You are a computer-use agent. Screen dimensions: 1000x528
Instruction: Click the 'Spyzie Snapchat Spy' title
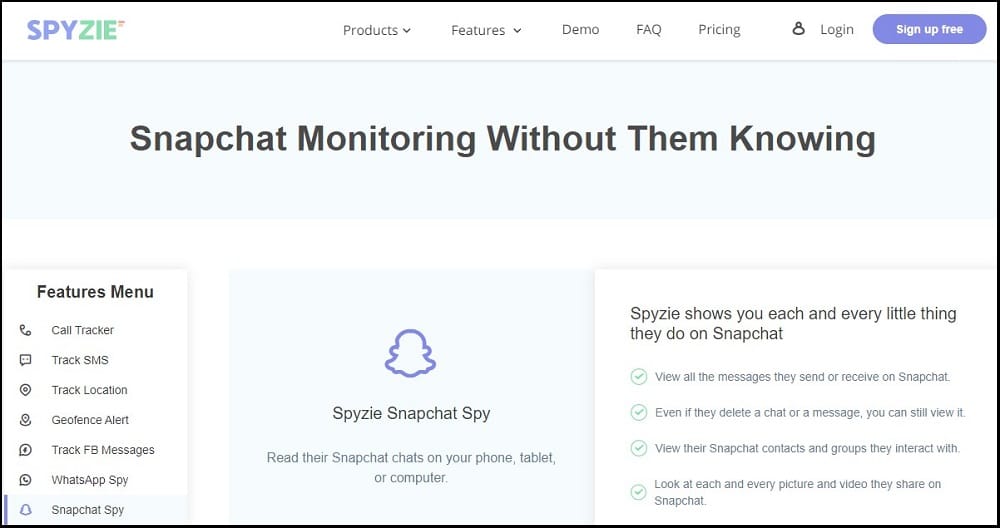411,413
